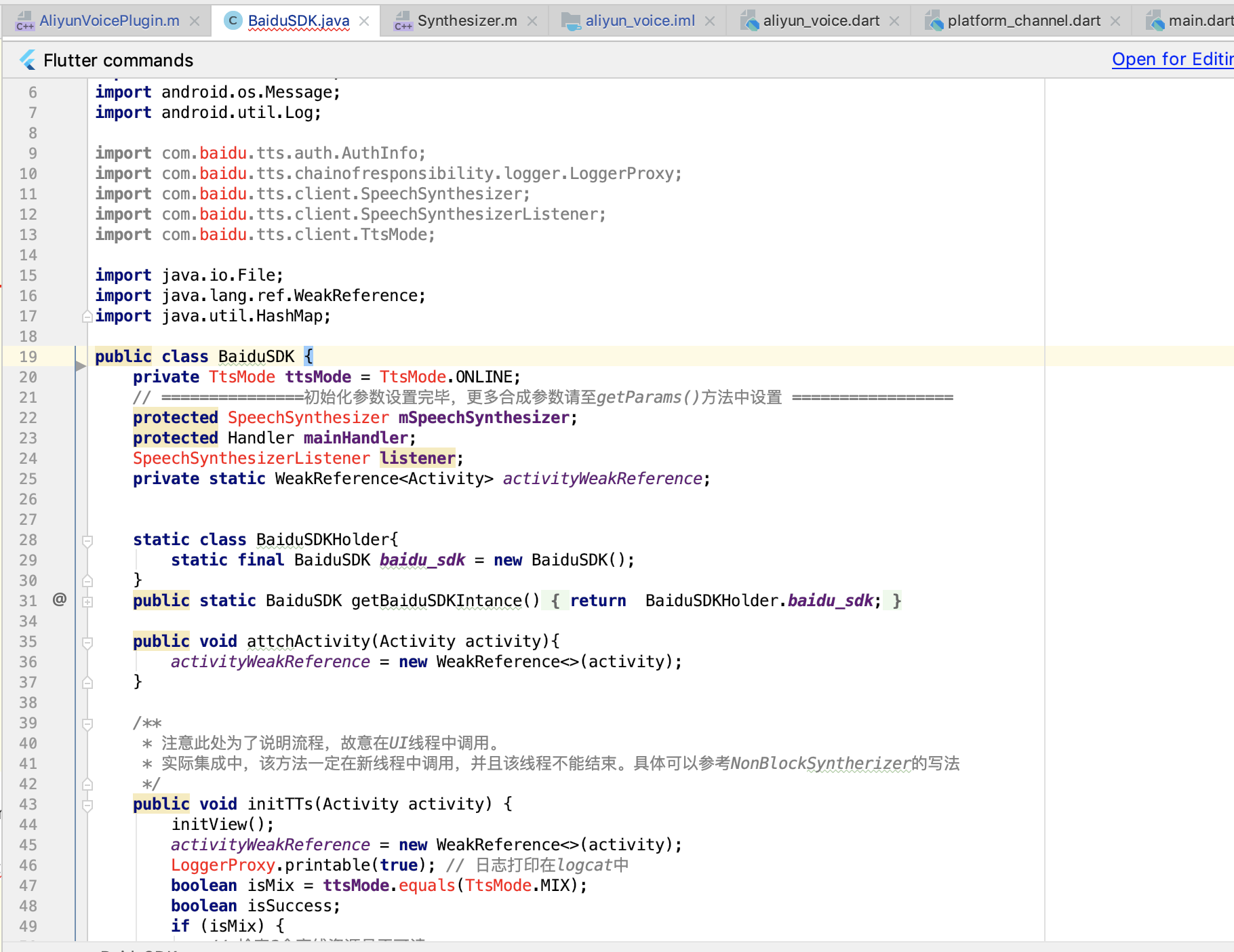The image size is (1234, 952).
Task: Click the class name BaiduSDK on line 19
Action: point(256,357)
